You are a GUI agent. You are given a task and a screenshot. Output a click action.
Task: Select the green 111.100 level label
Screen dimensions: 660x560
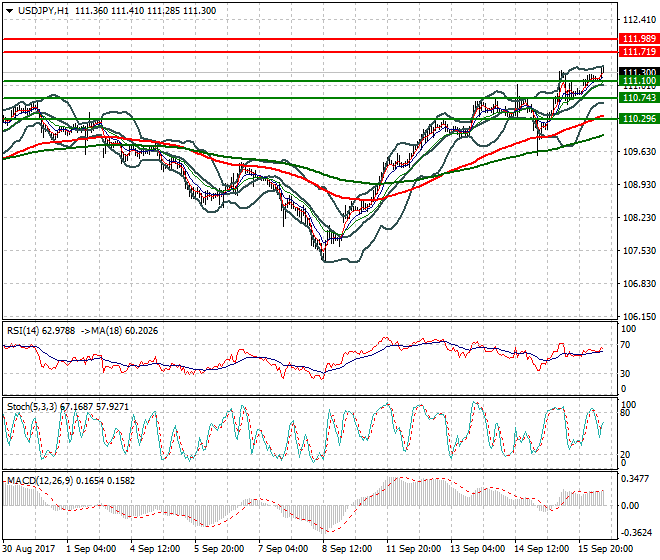coord(639,80)
